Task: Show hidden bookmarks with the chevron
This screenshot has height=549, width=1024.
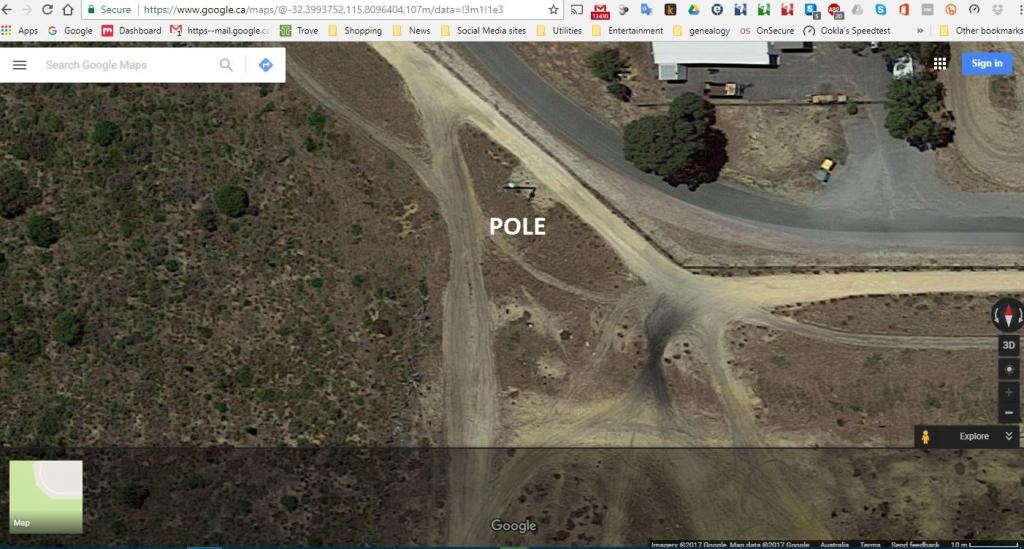Action: coord(920,31)
